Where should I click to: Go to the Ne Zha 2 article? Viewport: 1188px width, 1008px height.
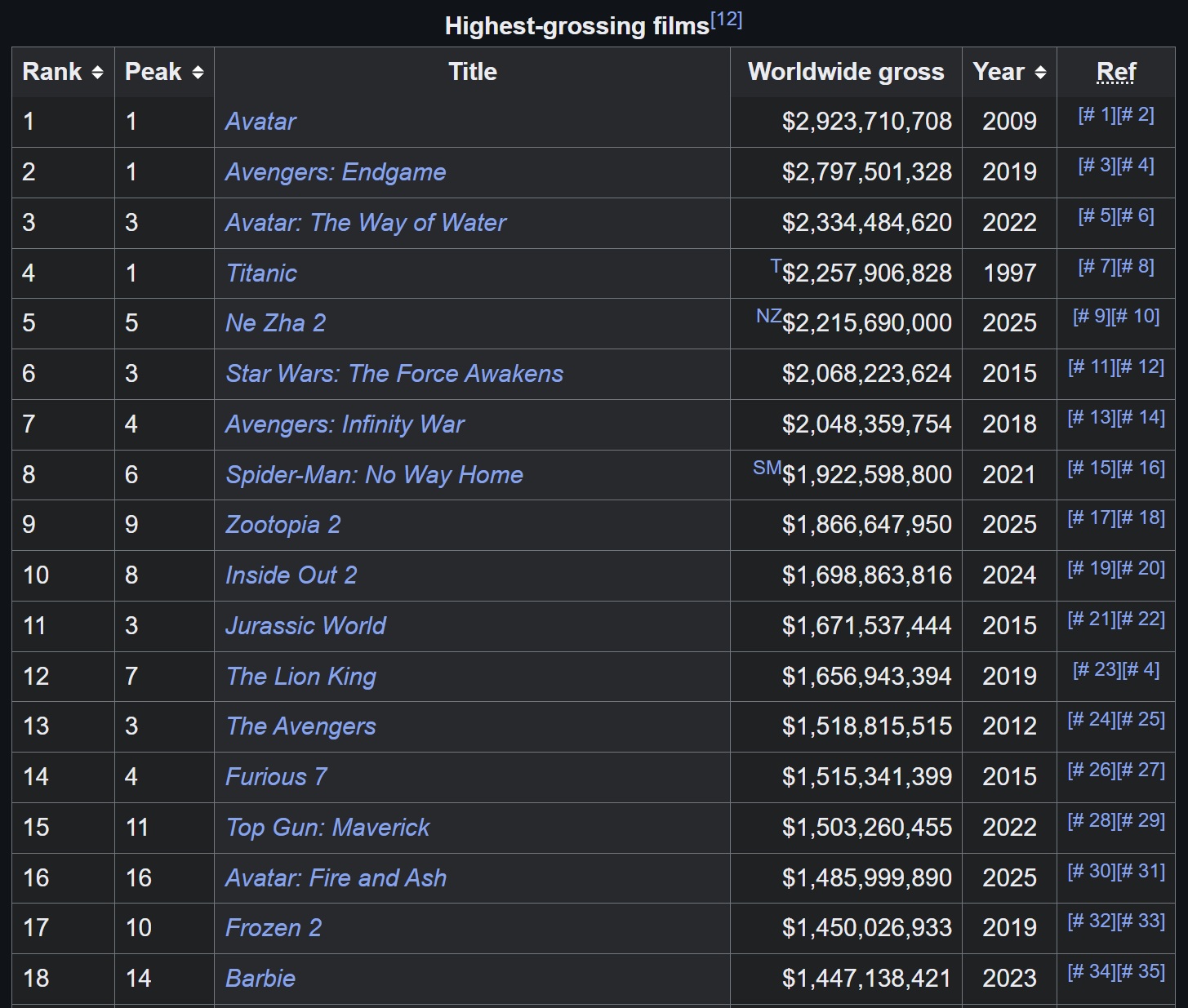[x=275, y=323]
